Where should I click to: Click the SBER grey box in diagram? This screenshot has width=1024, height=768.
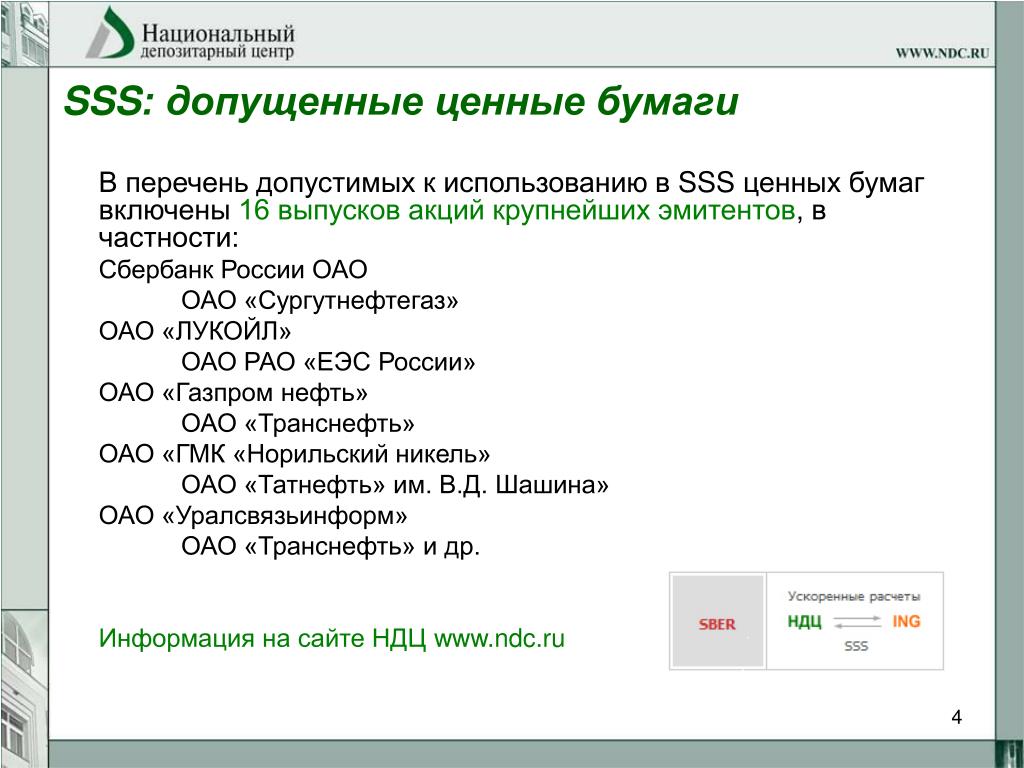[718, 621]
